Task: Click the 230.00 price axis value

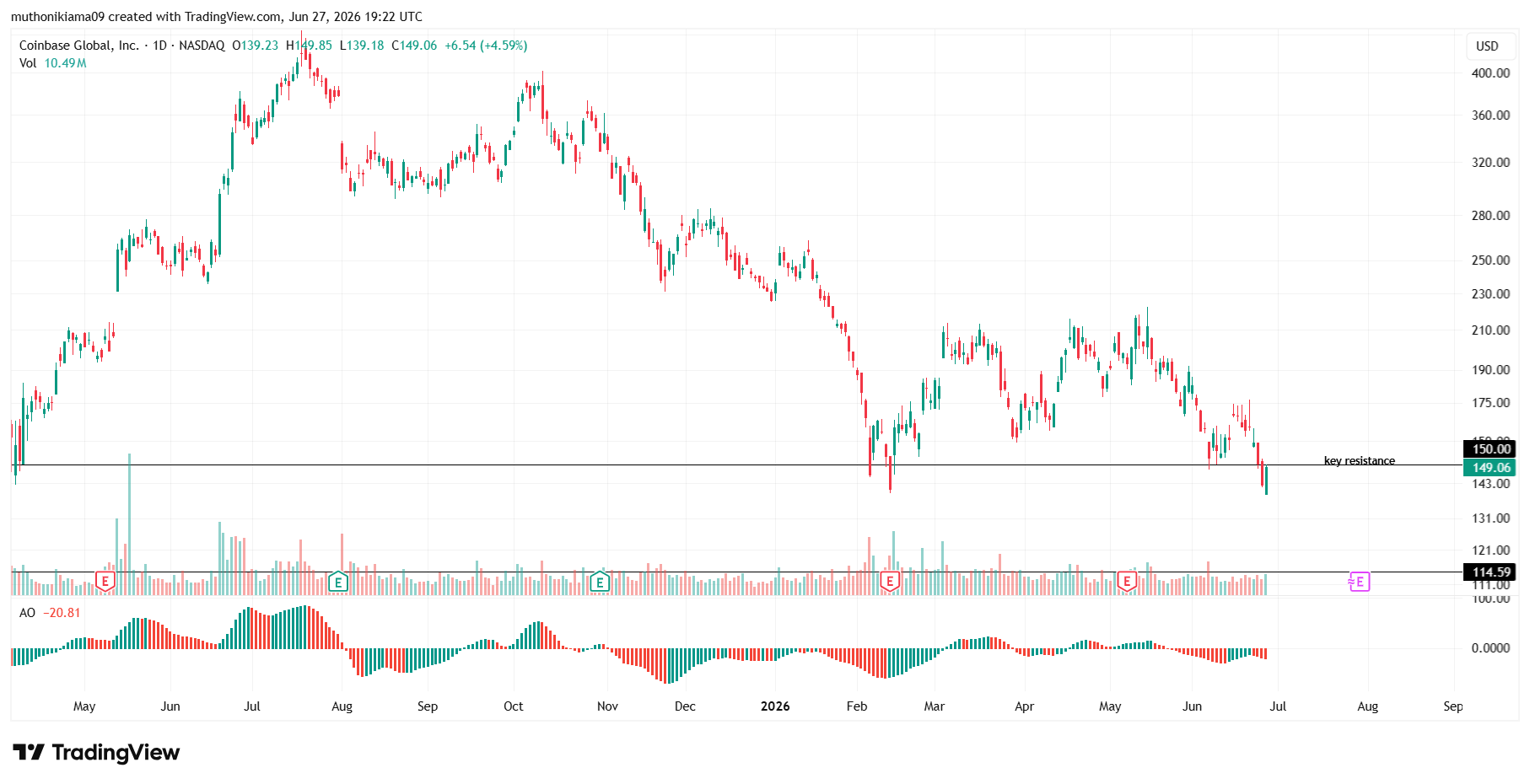Action: (x=1490, y=294)
